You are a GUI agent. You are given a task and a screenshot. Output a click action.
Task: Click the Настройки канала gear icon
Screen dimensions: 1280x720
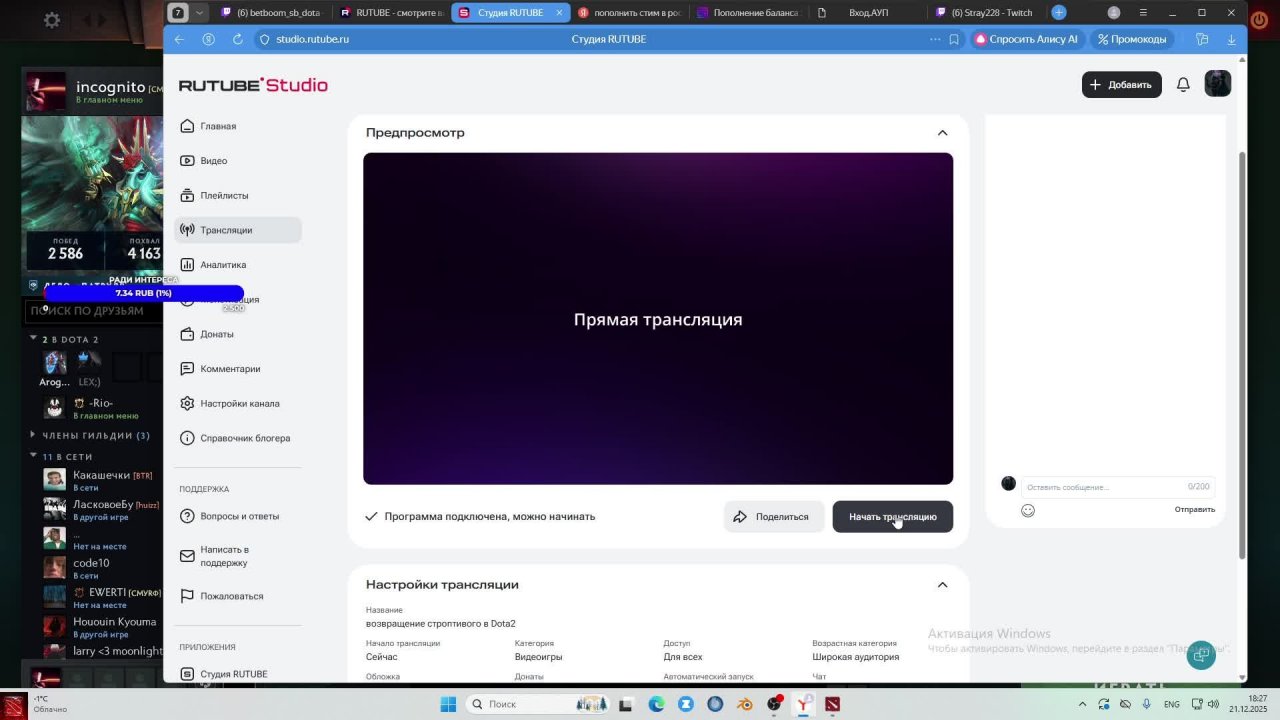pos(187,404)
